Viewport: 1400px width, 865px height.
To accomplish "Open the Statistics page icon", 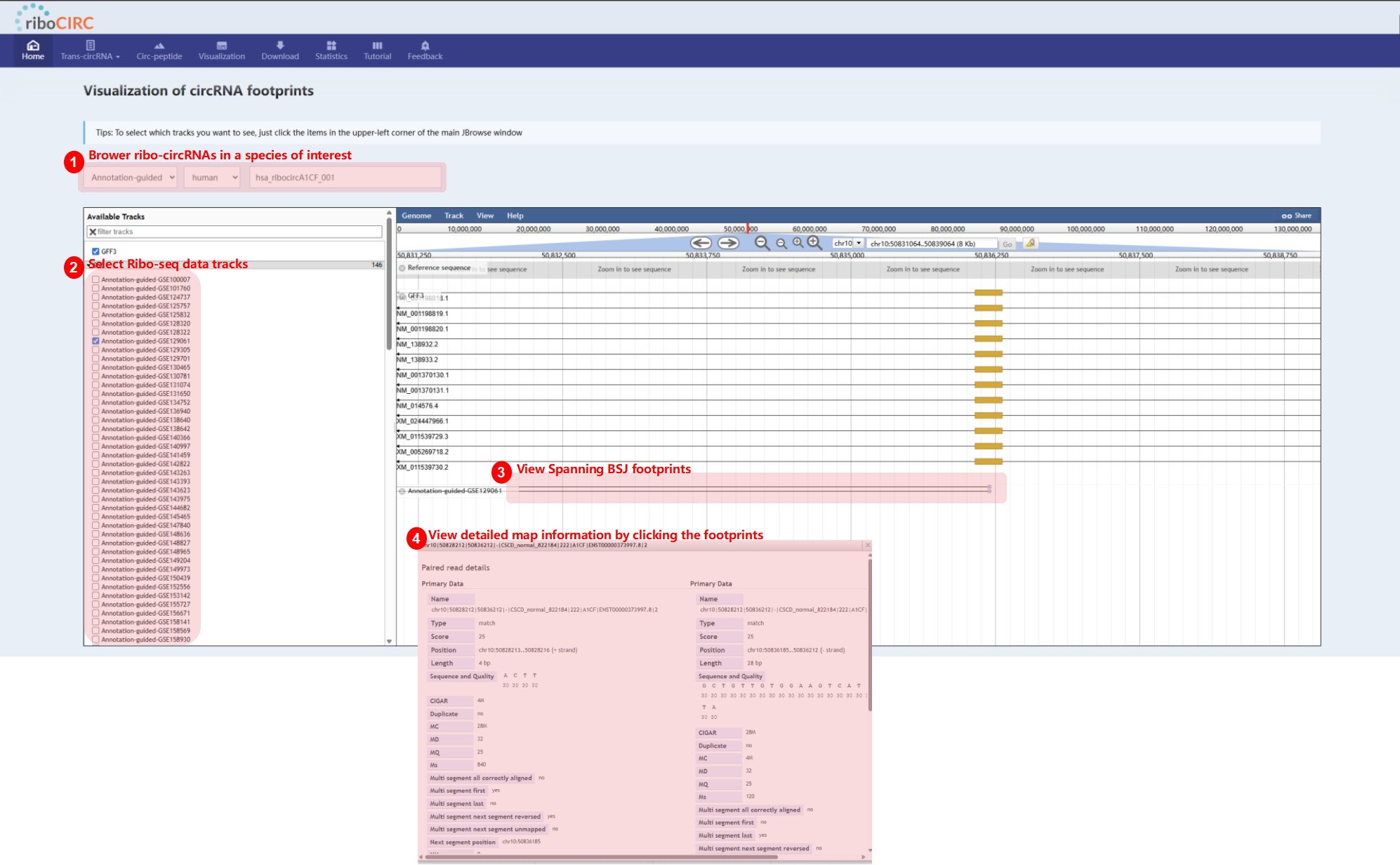I will pyautogui.click(x=331, y=46).
